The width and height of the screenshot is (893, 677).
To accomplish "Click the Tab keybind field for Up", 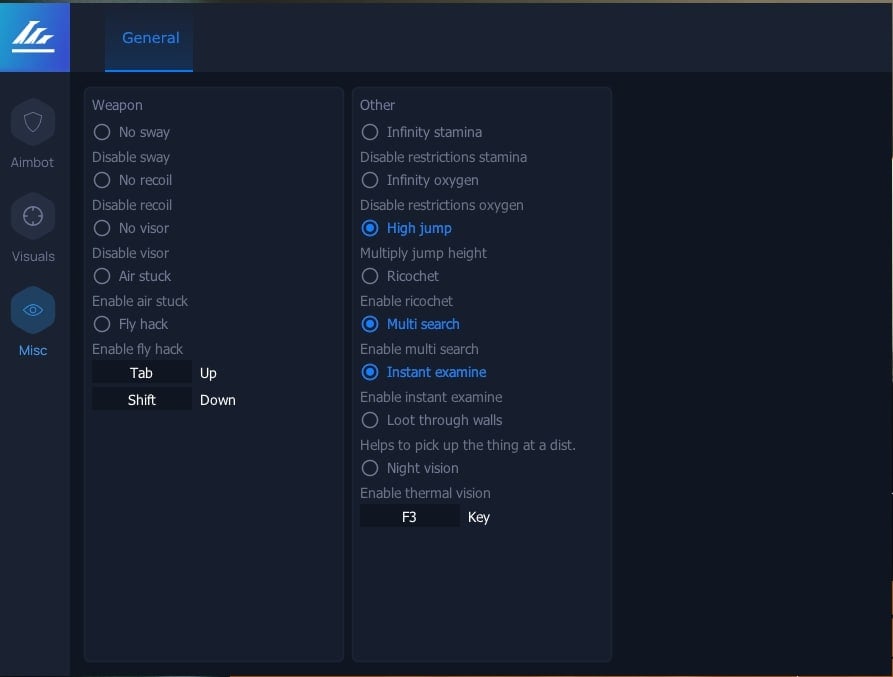I will [x=142, y=373].
